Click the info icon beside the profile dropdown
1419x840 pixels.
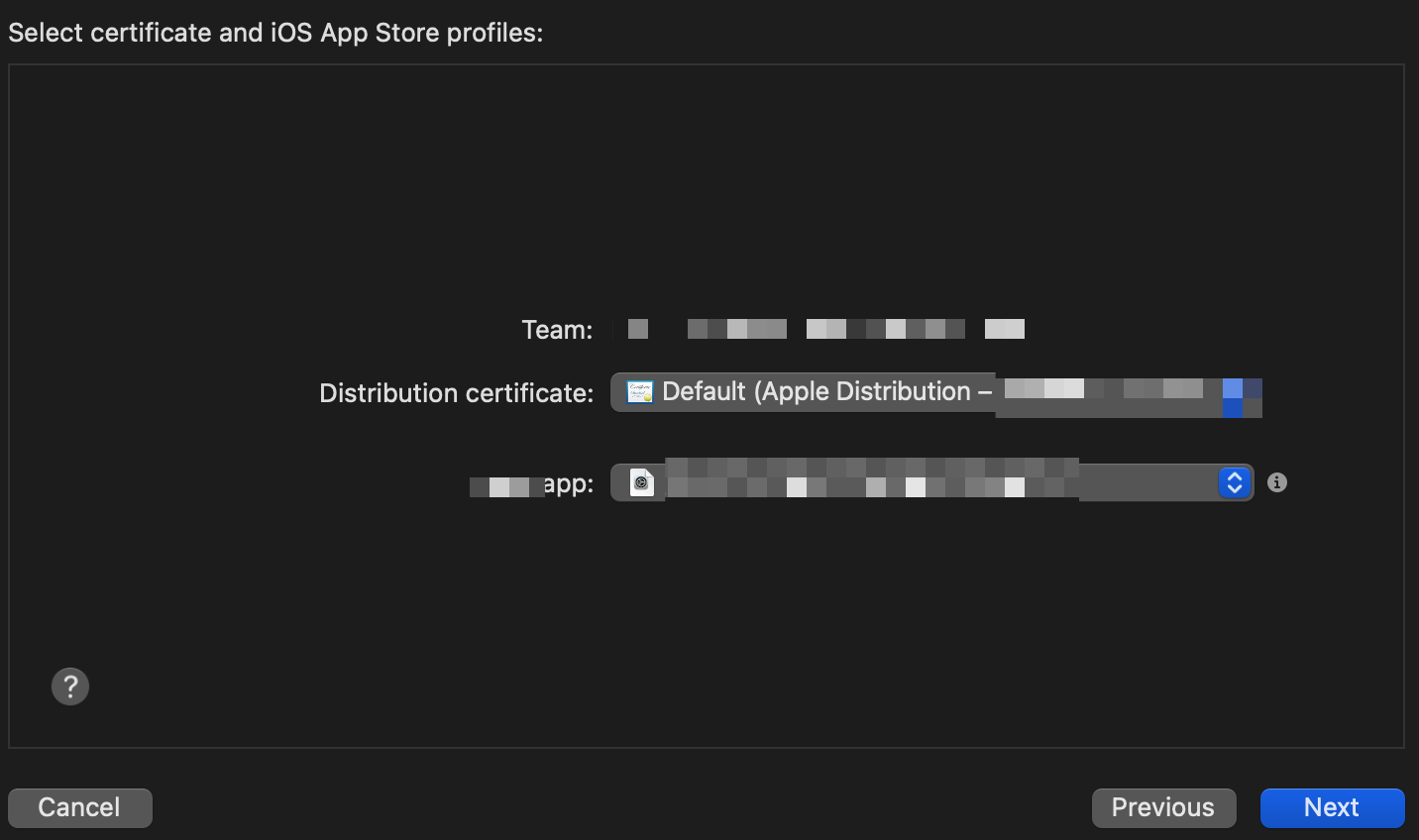click(x=1277, y=482)
